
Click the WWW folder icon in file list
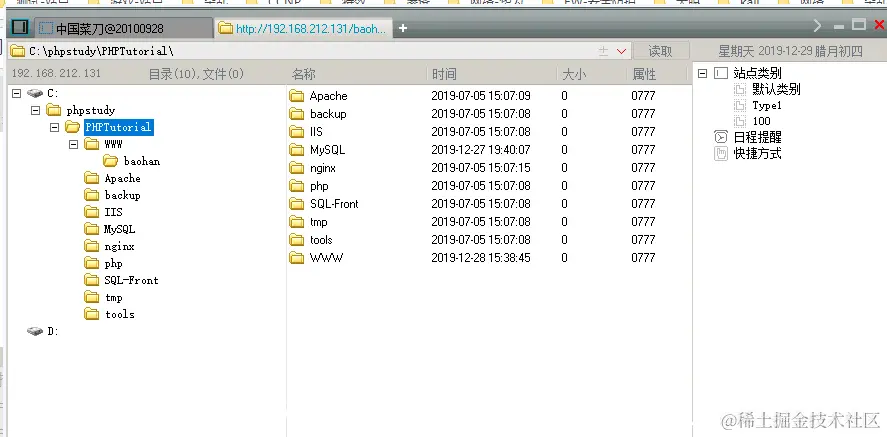point(296,258)
